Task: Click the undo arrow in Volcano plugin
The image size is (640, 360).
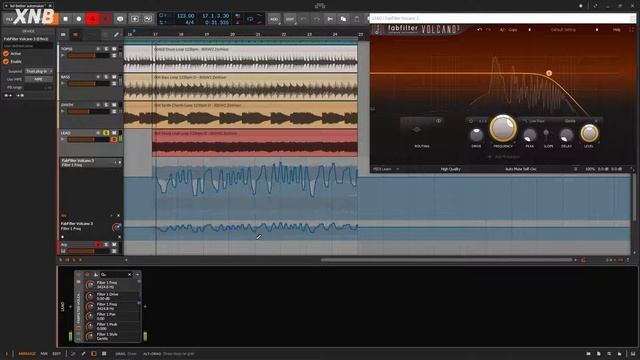Action: click(x=480, y=30)
